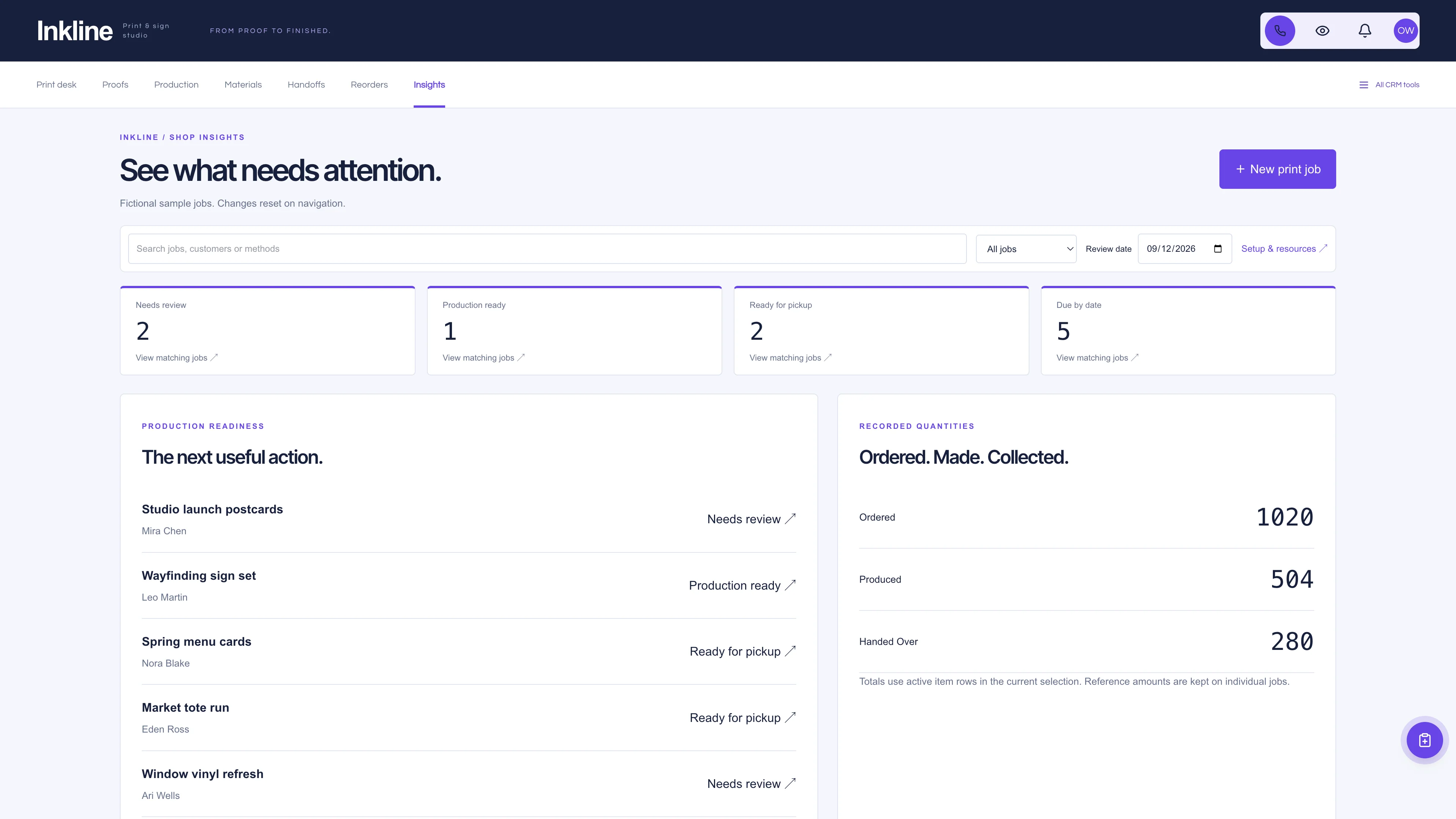Open Needs review for Studio launch postcards

[x=751, y=519]
